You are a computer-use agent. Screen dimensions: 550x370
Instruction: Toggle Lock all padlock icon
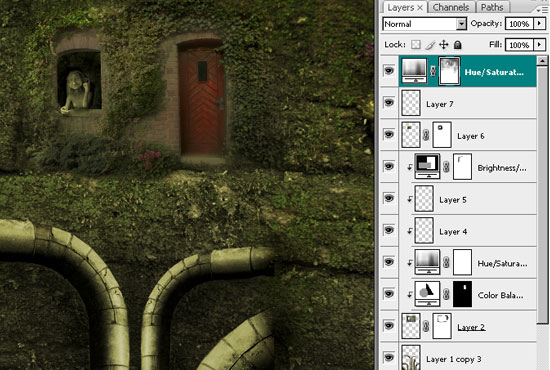pos(457,45)
